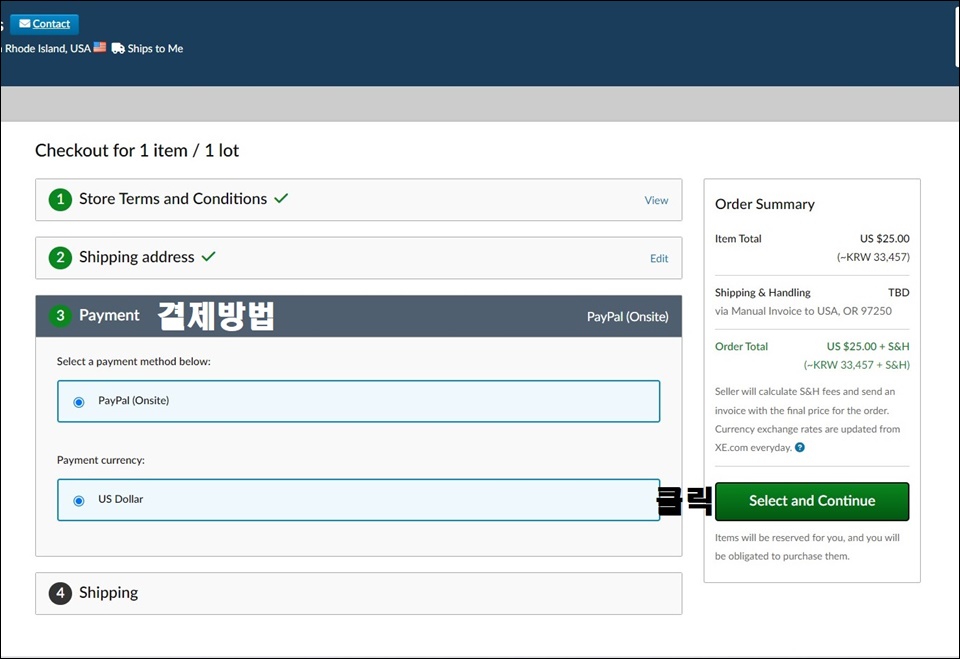Expand the Shipping section
960x659 pixels.
[358, 593]
